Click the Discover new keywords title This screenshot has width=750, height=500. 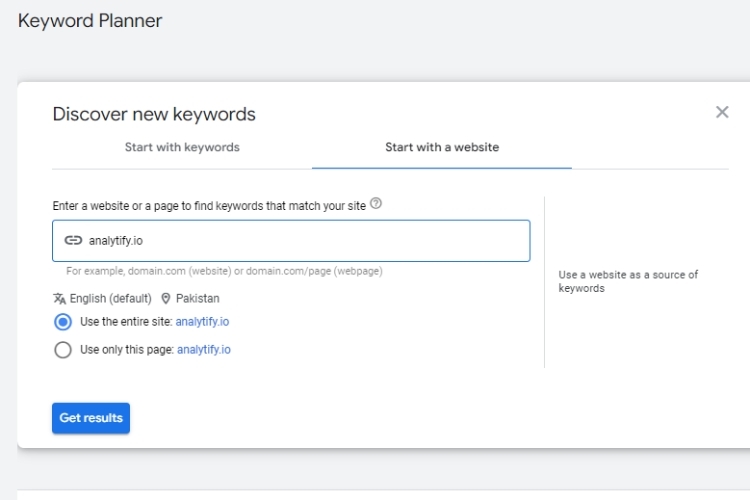pyautogui.click(x=154, y=114)
